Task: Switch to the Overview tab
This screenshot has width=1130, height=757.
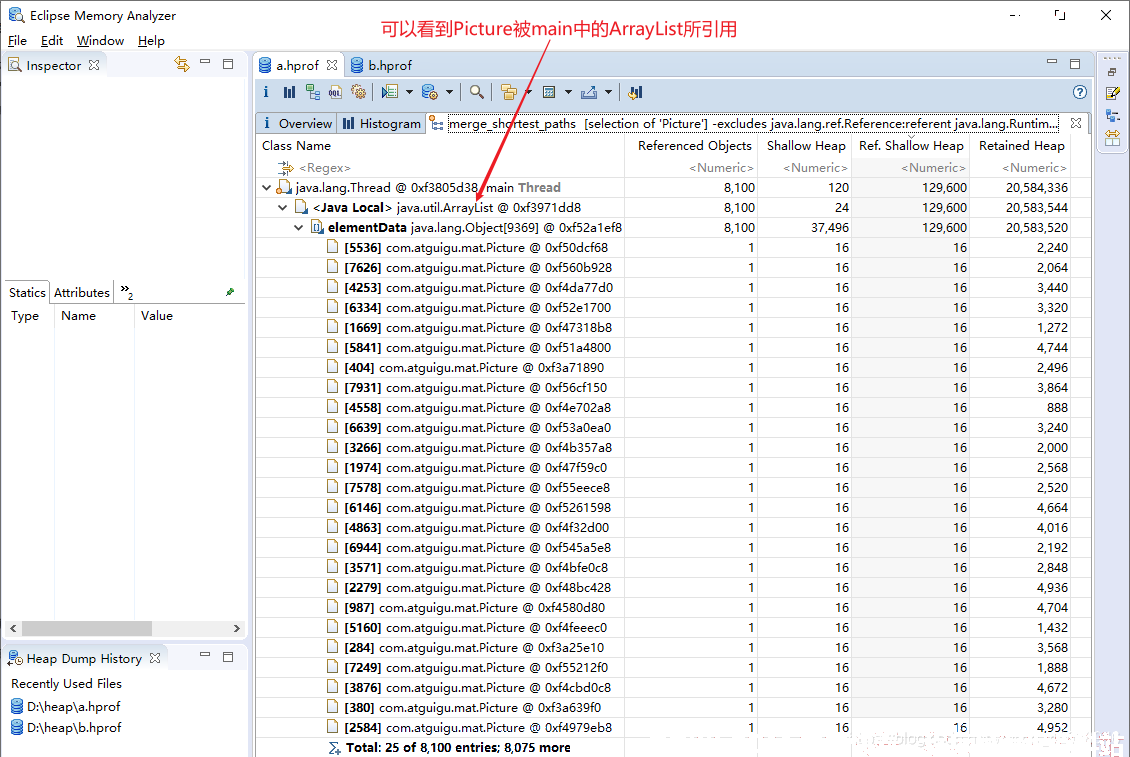Action: [x=297, y=123]
